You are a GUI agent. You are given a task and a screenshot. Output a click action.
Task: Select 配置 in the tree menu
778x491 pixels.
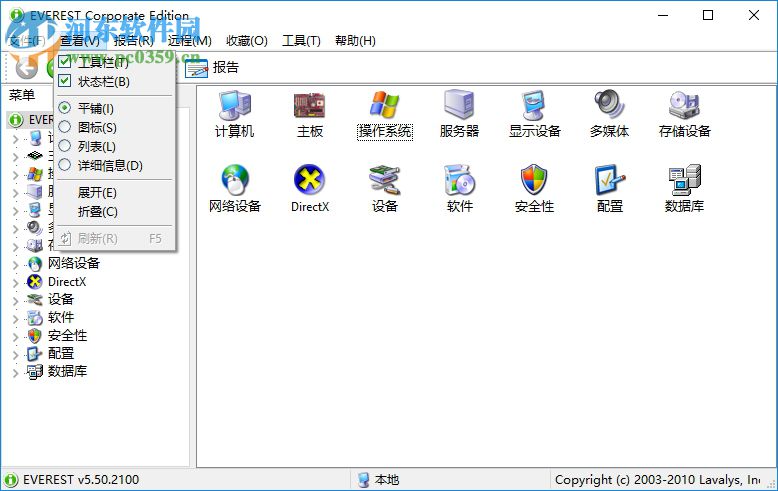coord(61,353)
